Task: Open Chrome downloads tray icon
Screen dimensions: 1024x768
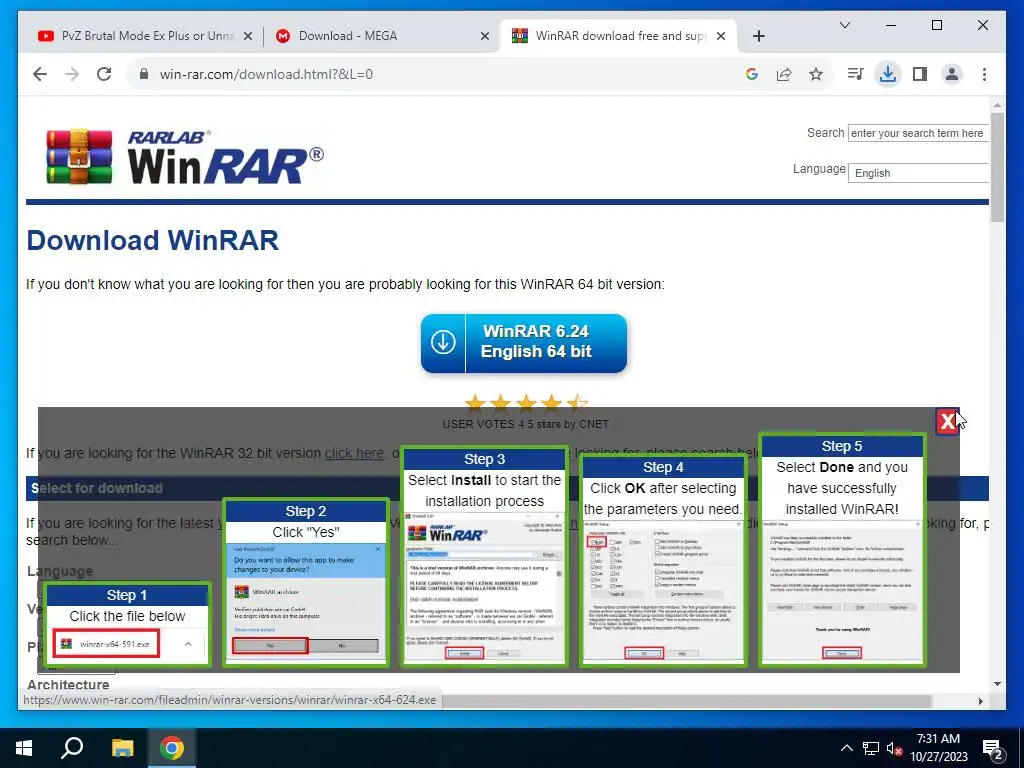Action: [888, 74]
